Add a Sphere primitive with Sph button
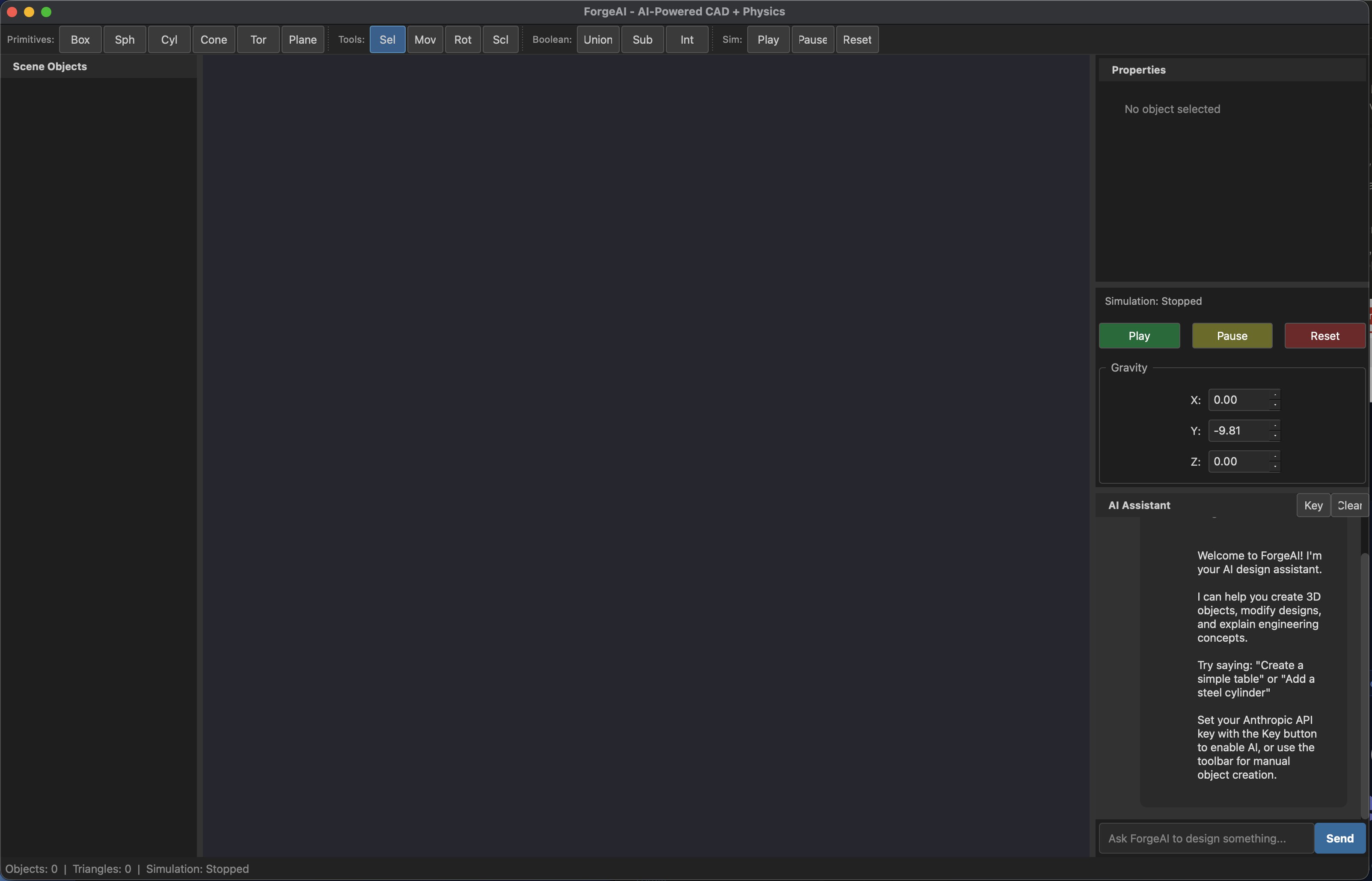Screen dimensions: 1372x881 [x=125, y=39]
